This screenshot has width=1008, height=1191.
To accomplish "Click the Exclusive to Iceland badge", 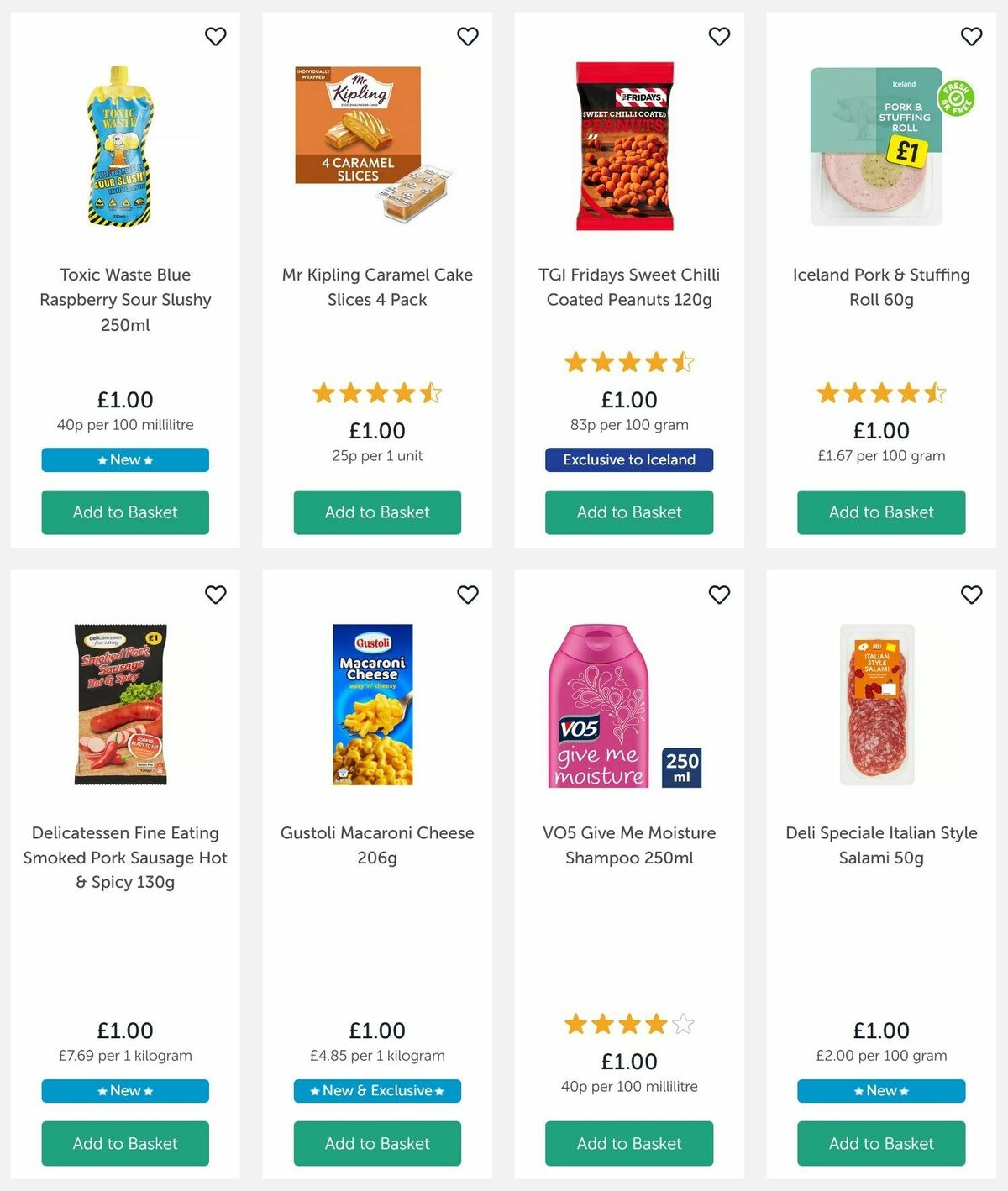I will point(628,460).
